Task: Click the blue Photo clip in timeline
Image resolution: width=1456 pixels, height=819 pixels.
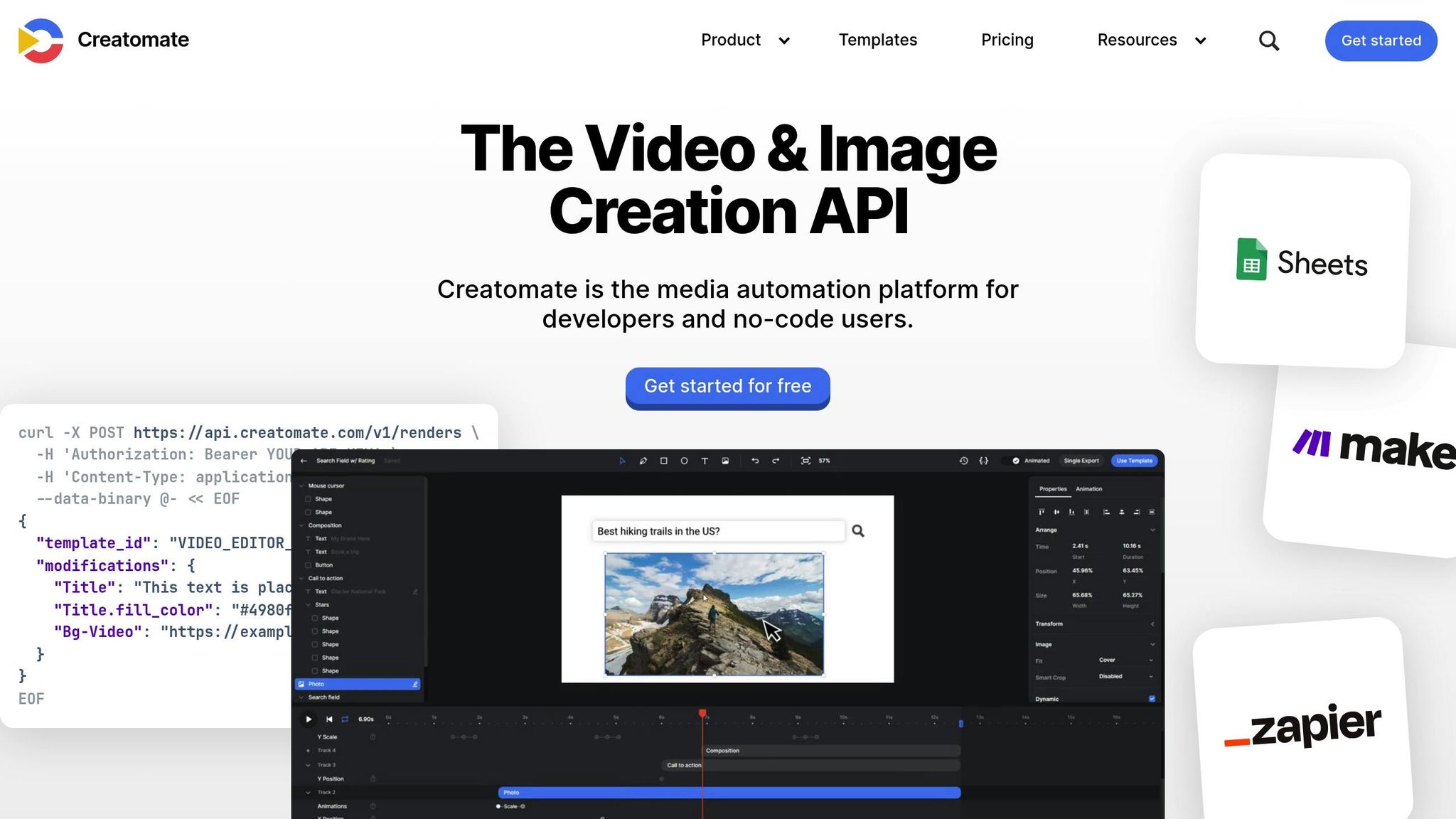Action: tap(729, 792)
